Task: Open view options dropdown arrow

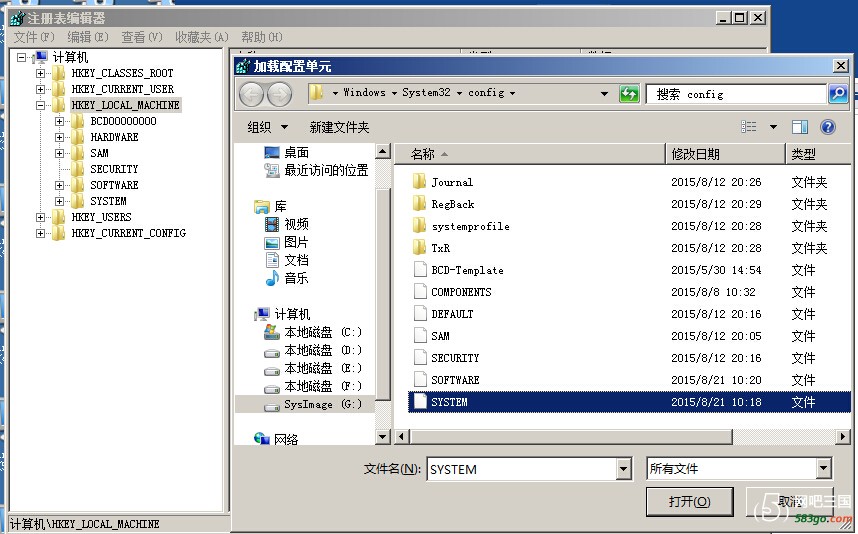Action: pos(773,127)
